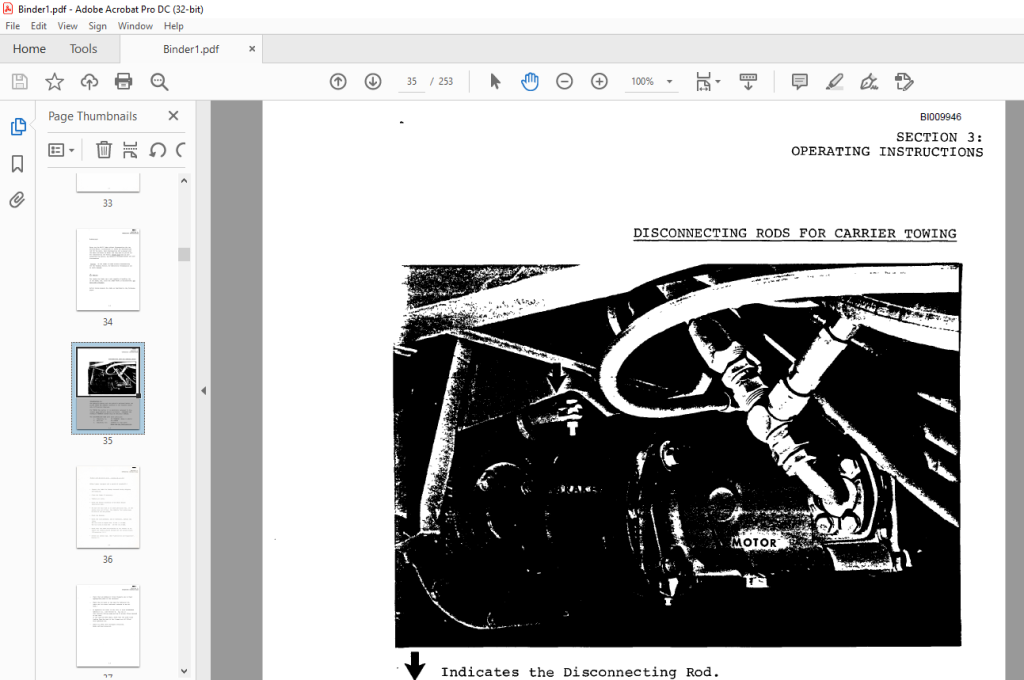Click the page number input field
The height and width of the screenshot is (680, 1024).
tap(412, 82)
